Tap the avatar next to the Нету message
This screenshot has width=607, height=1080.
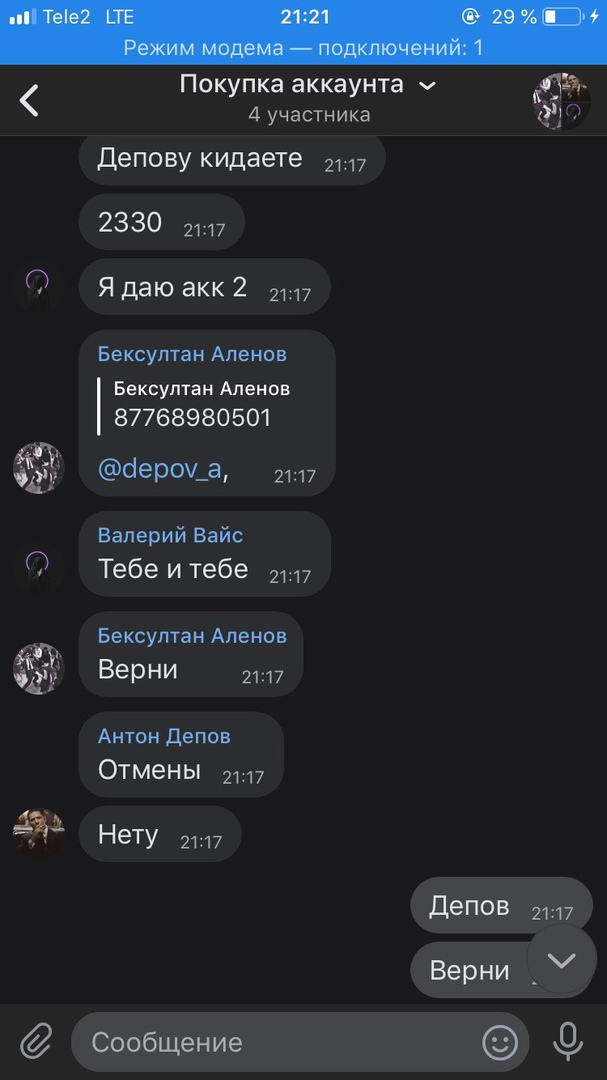tap(38, 834)
